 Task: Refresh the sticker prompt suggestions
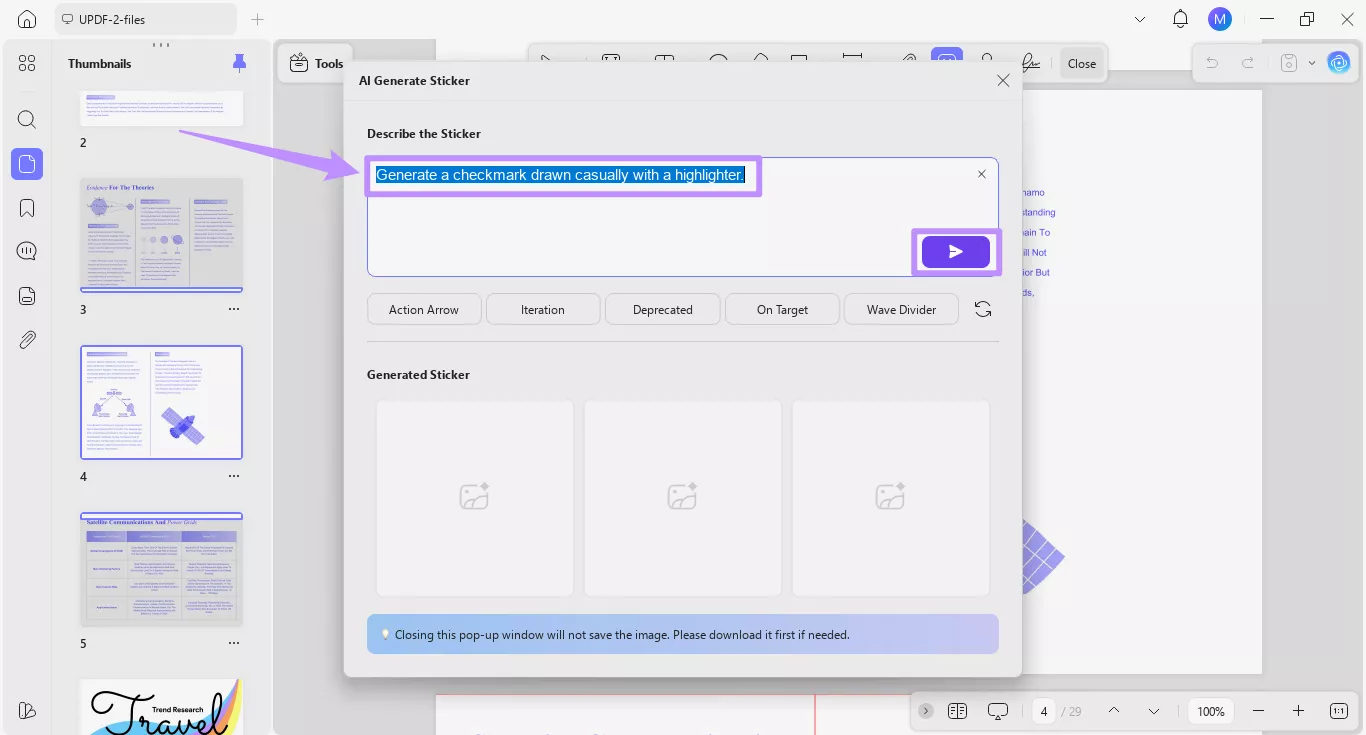click(x=983, y=309)
